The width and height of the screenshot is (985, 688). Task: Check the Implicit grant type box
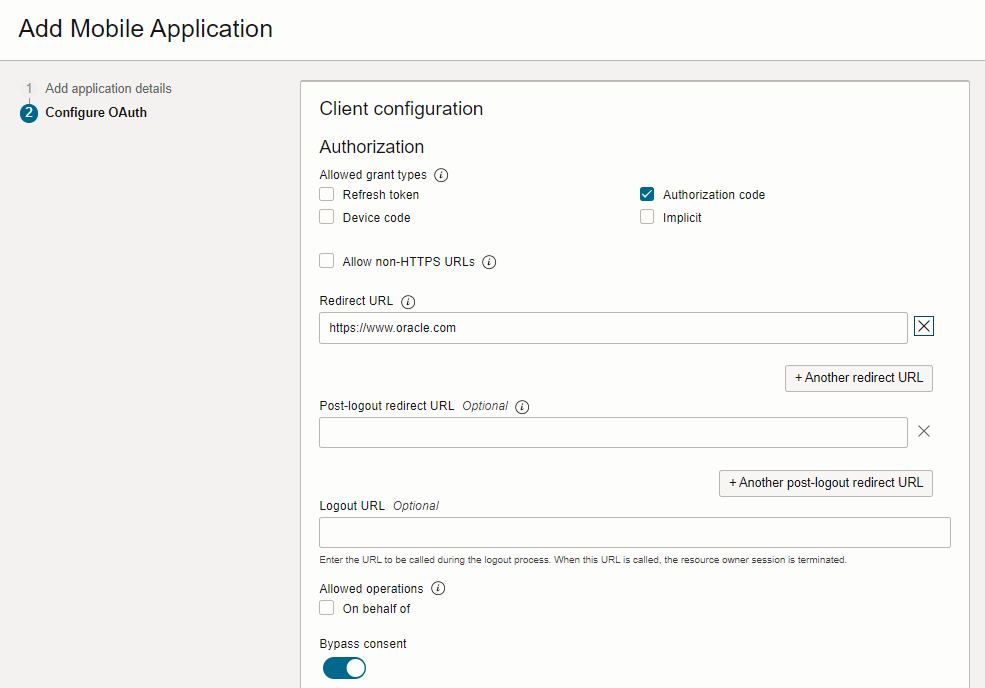pos(647,217)
